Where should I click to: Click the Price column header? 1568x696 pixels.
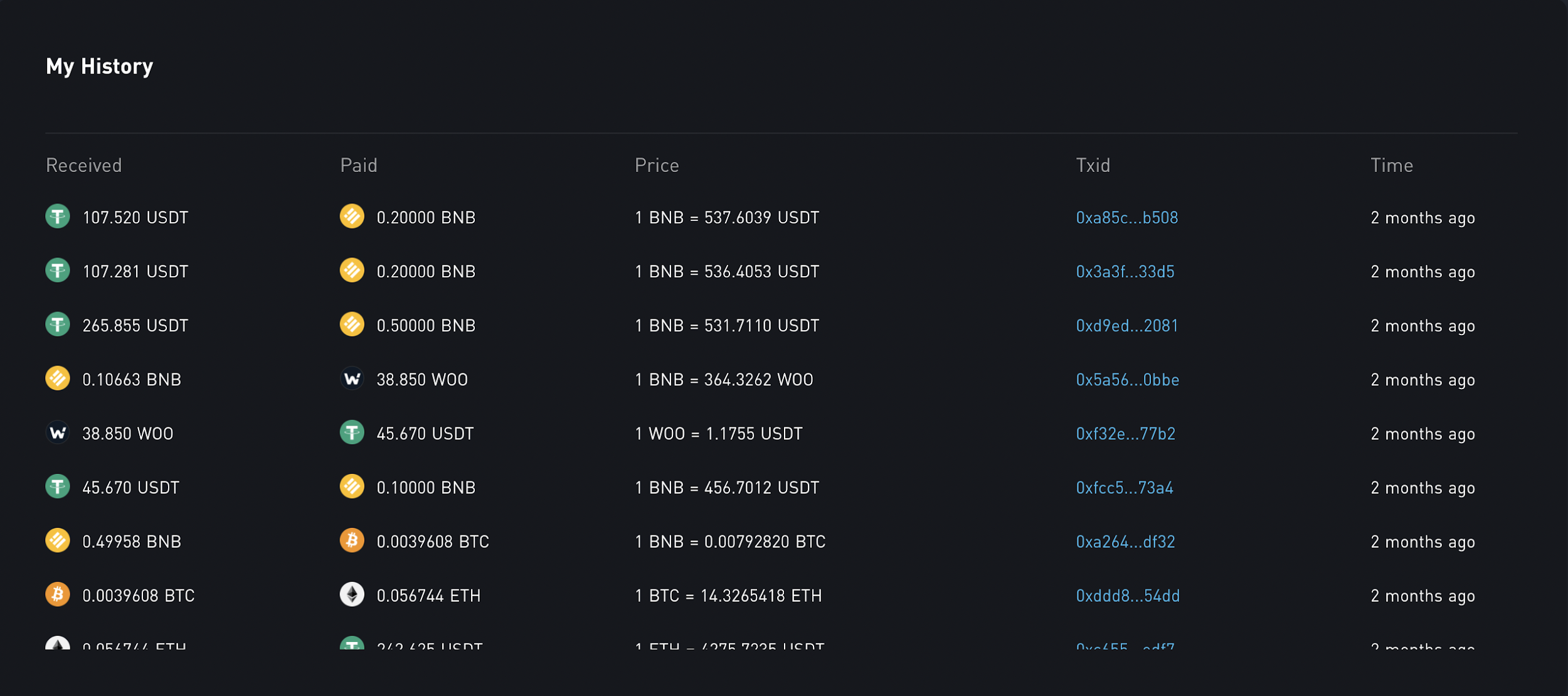click(x=657, y=165)
